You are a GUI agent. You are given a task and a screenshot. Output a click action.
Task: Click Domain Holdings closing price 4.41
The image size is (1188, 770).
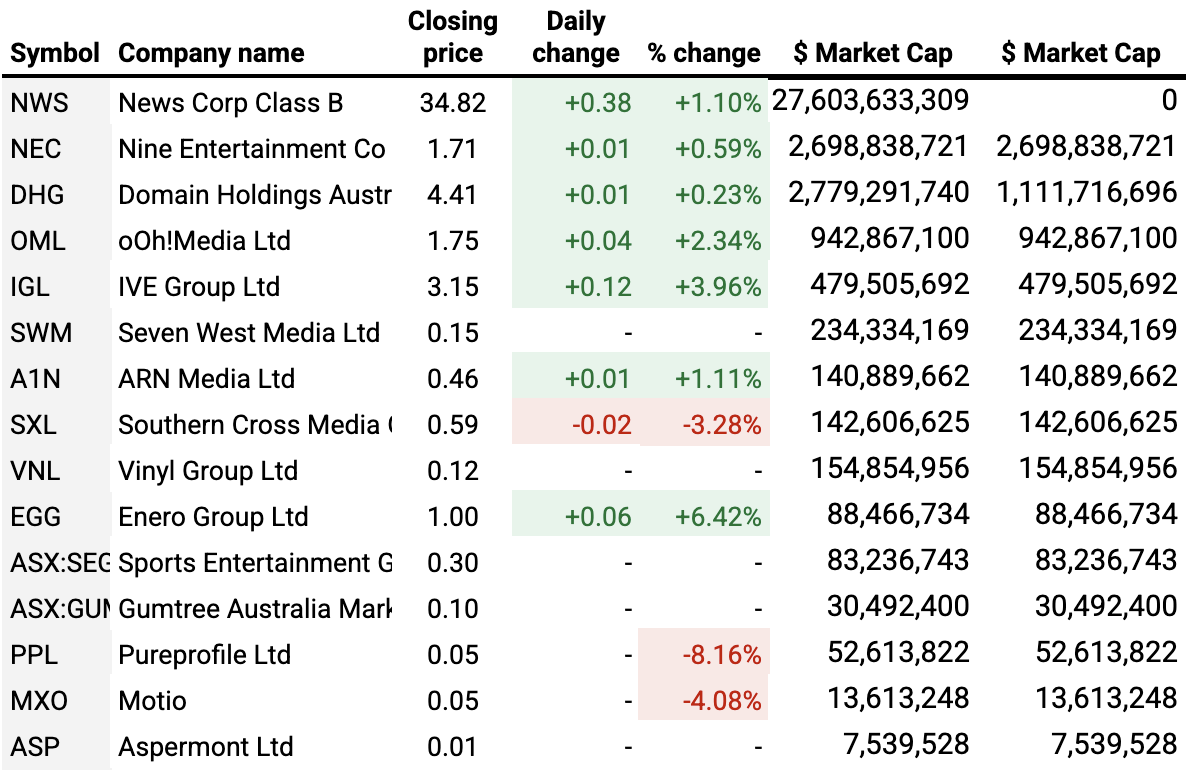(453, 195)
